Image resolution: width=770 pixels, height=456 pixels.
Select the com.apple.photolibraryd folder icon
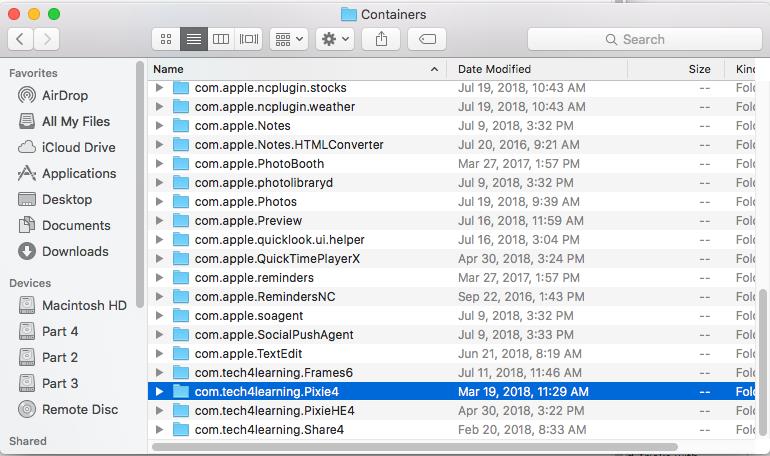(x=181, y=183)
